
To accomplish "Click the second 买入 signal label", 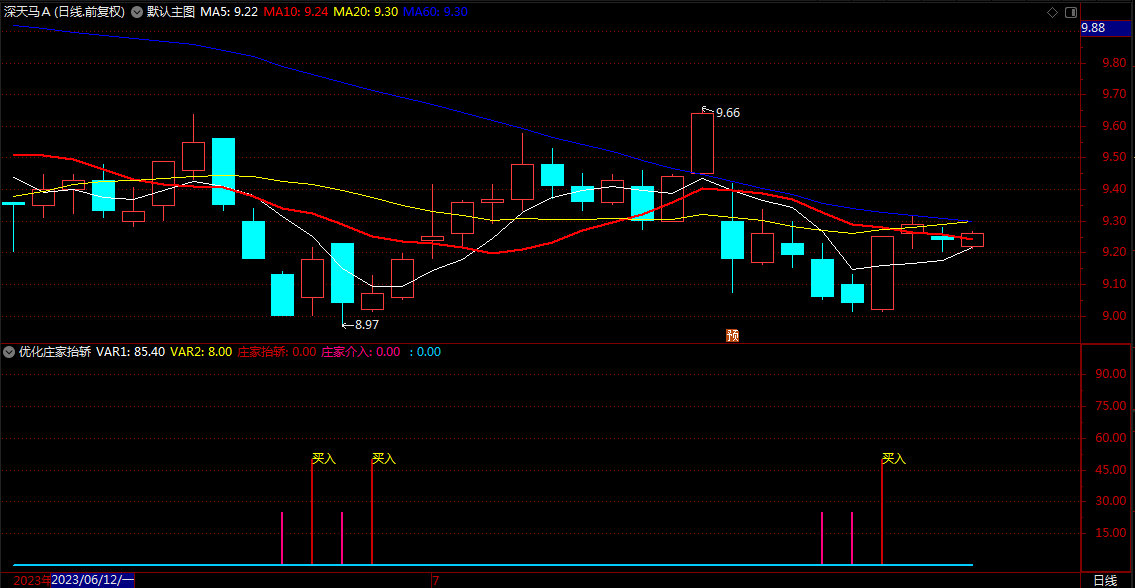I will click(x=384, y=459).
